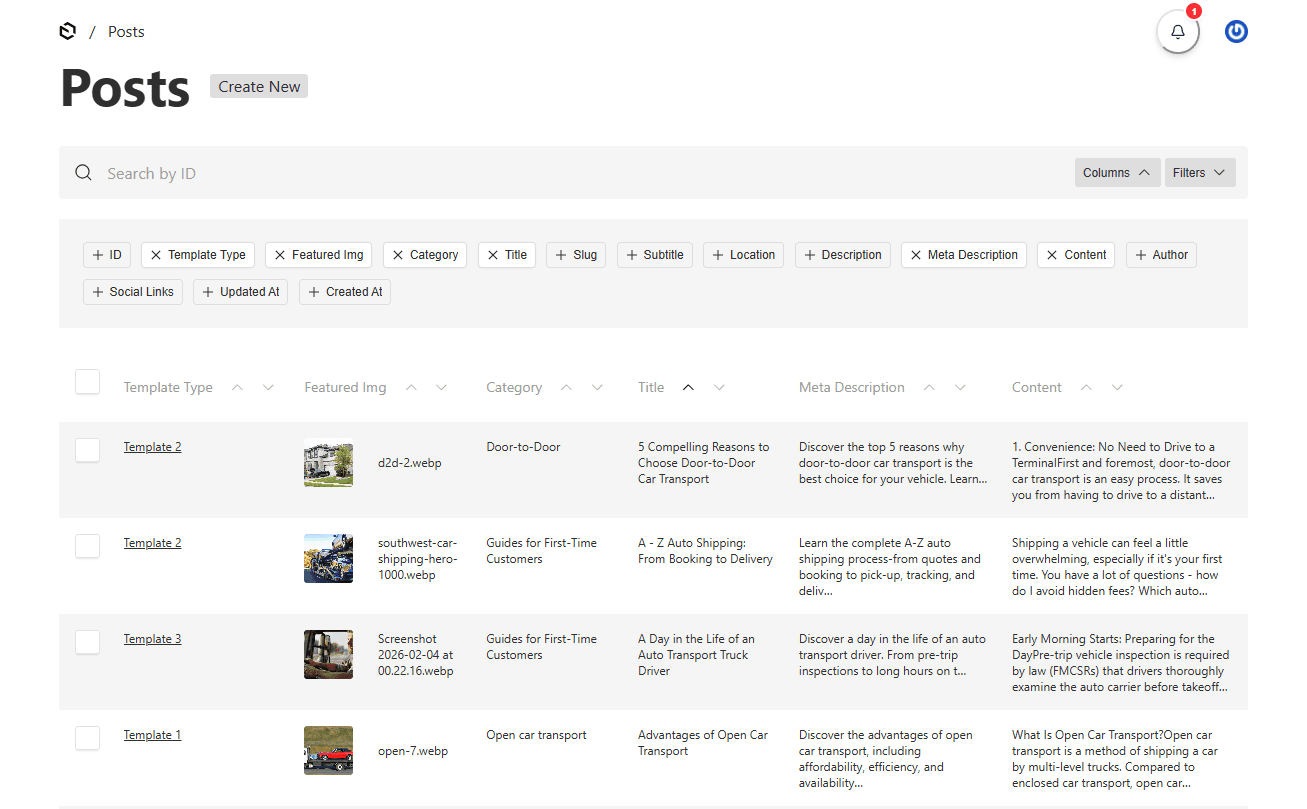Remove the Meta Description column chip
Viewport: 1307px width, 809px height.
(964, 255)
